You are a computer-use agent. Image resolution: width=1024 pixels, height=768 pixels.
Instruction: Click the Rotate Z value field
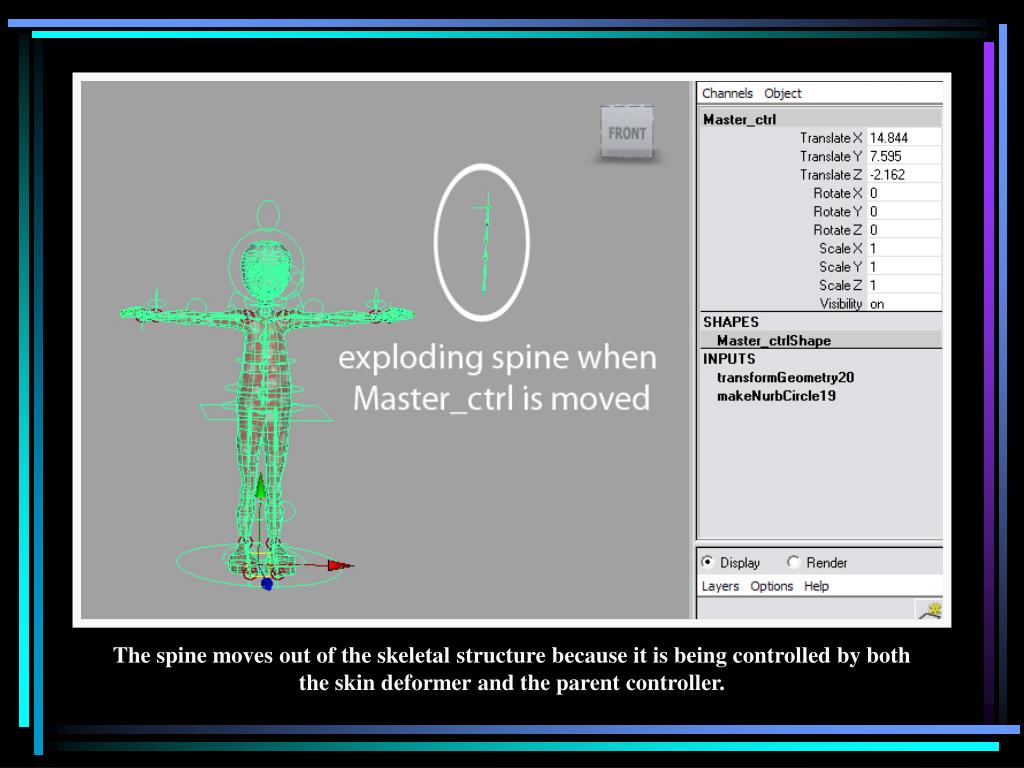pos(904,230)
